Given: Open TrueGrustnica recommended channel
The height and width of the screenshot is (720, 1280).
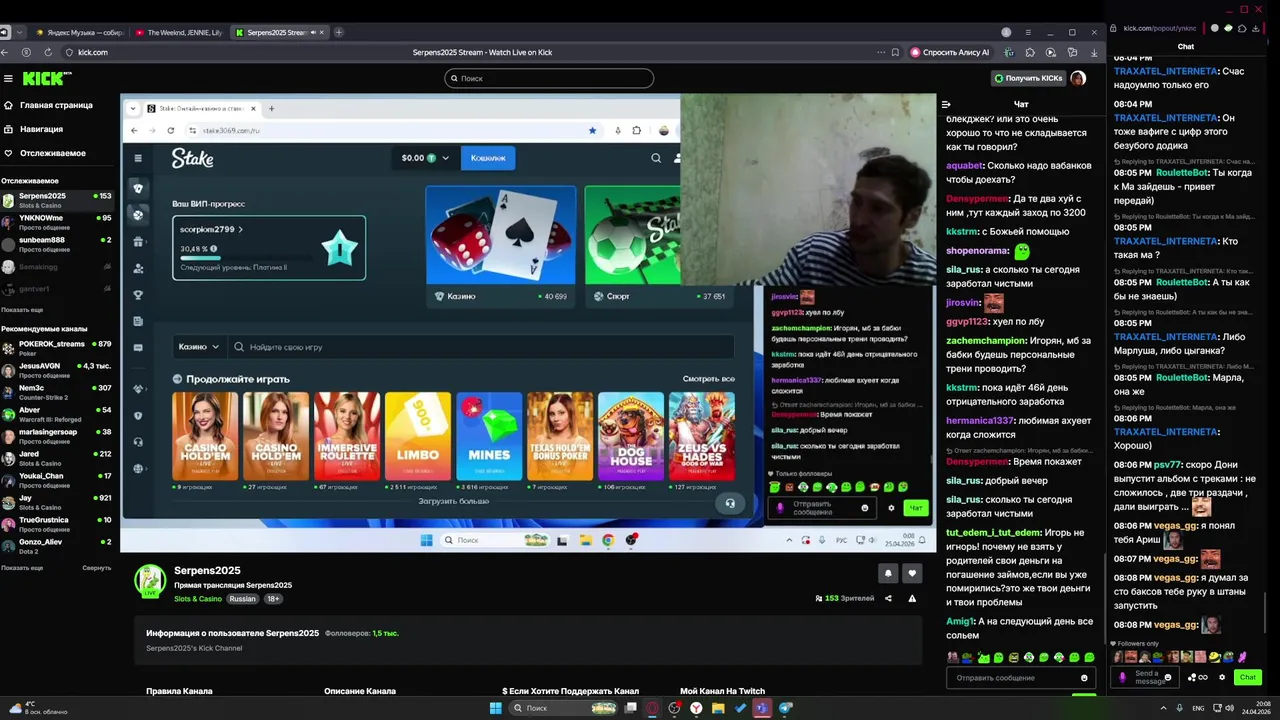Looking at the screenshot, I should pos(57,524).
